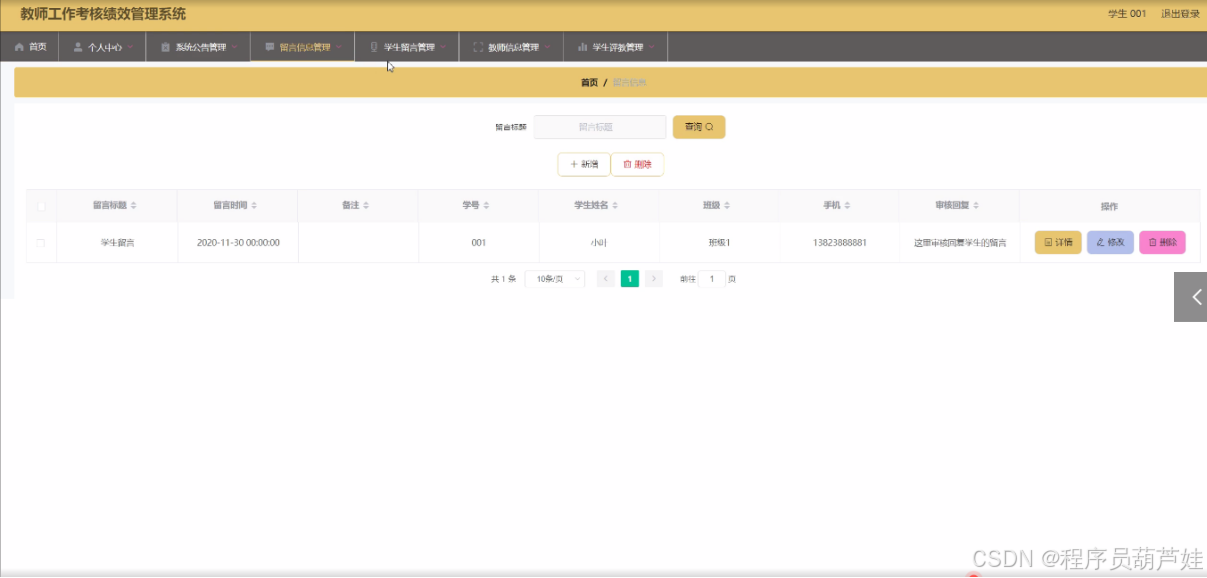Click the 详情 button for the record

[x=1057, y=242]
